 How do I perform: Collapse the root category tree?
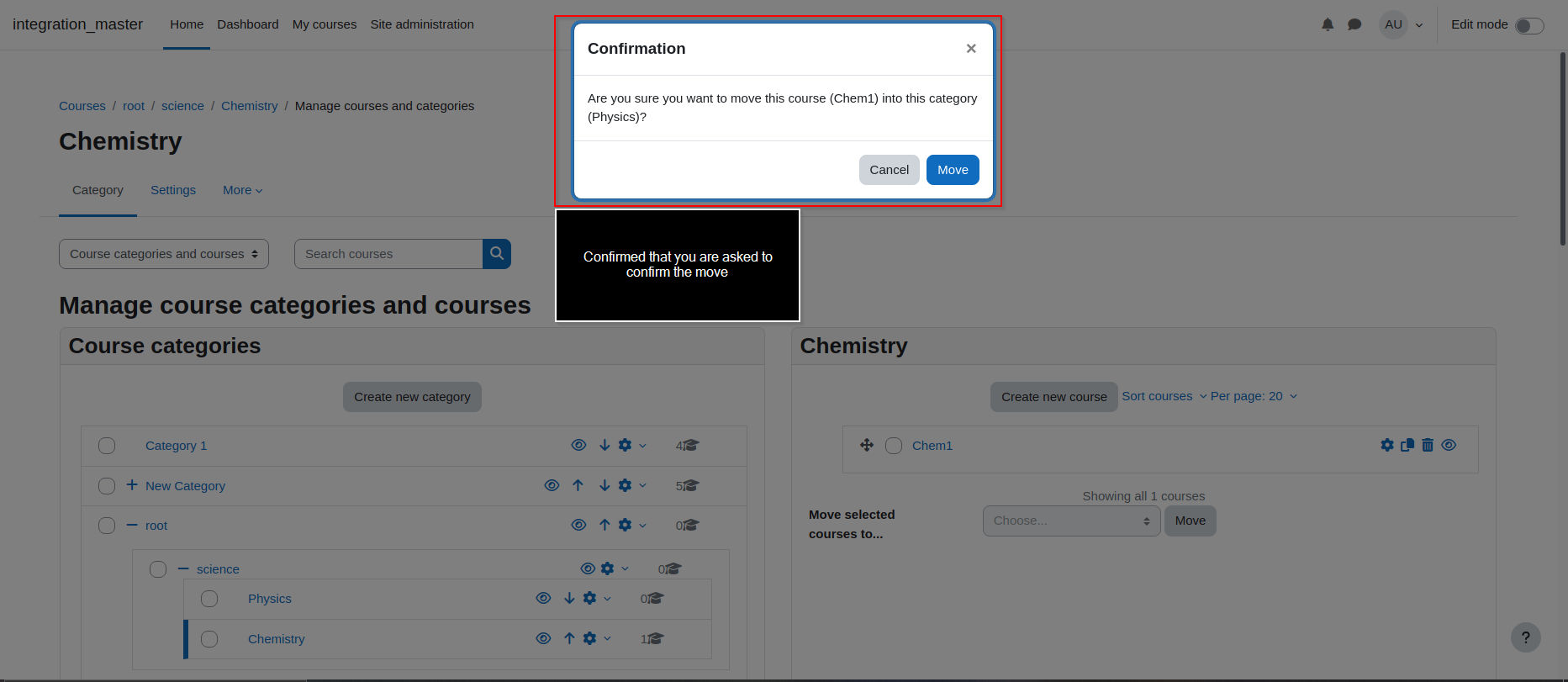132,525
